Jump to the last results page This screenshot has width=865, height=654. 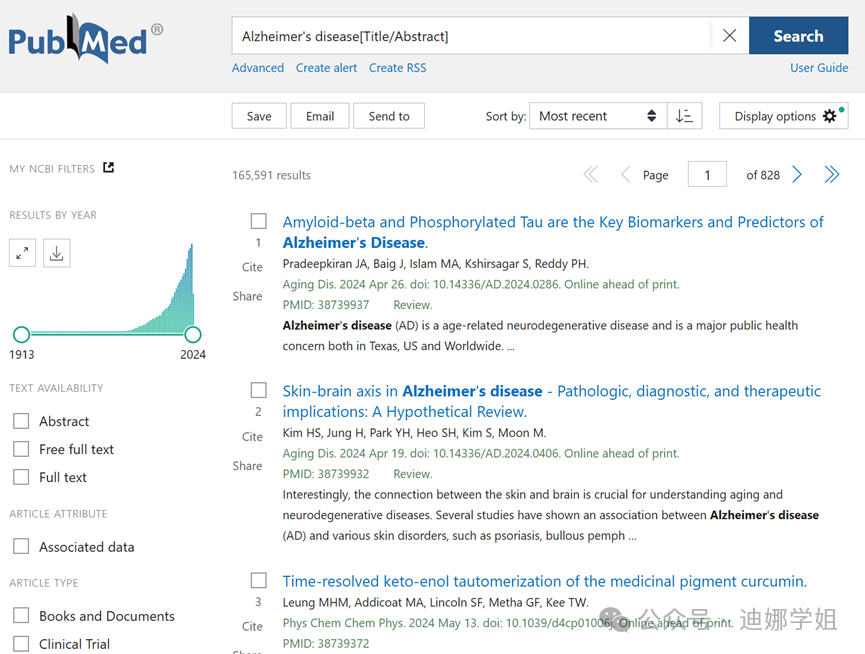click(831, 175)
